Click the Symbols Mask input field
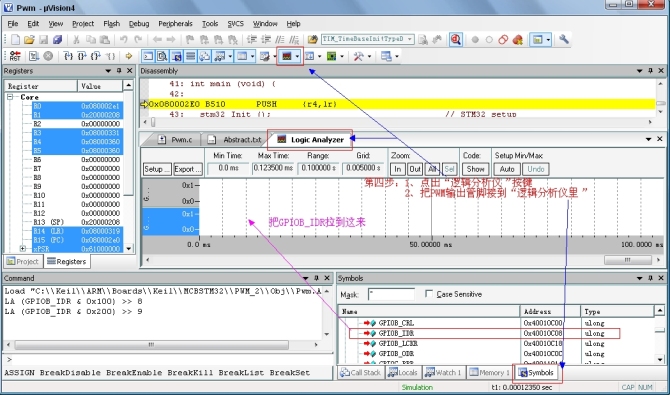Viewport: 670px width, 395px height. 391,295
